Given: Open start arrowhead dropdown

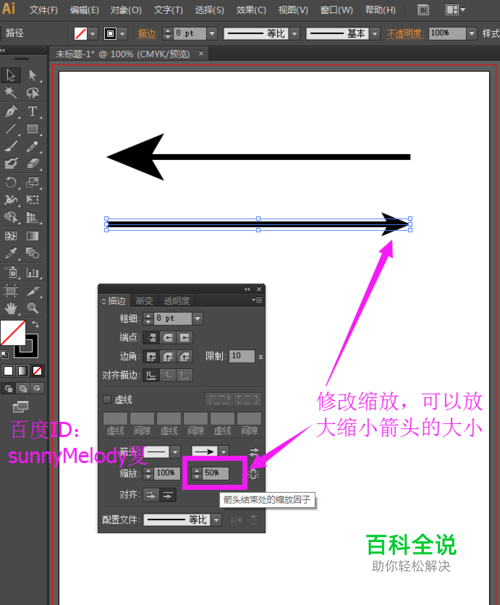Looking at the screenshot, I should (x=175, y=451).
